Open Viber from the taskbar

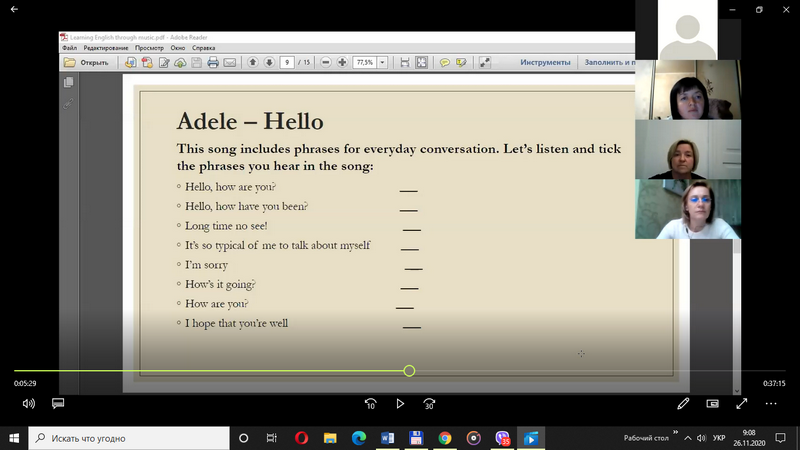pyautogui.click(x=502, y=438)
